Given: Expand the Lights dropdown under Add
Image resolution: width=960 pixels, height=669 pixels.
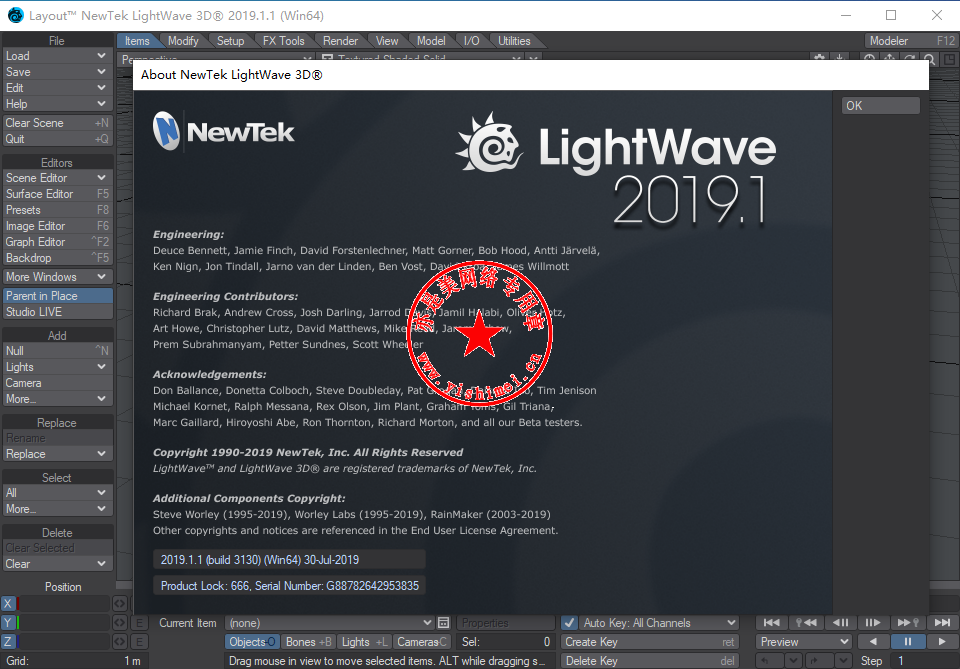Looking at the screenshot, I should click(58, 367).
